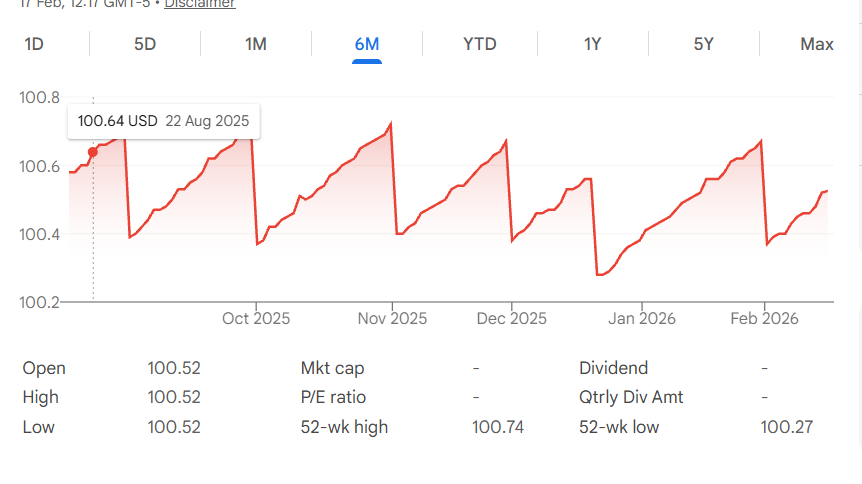Image resolution: width=862 pixels, height=484 pixels.
Task: Select the 1Y time range
Action: point(593,44)
